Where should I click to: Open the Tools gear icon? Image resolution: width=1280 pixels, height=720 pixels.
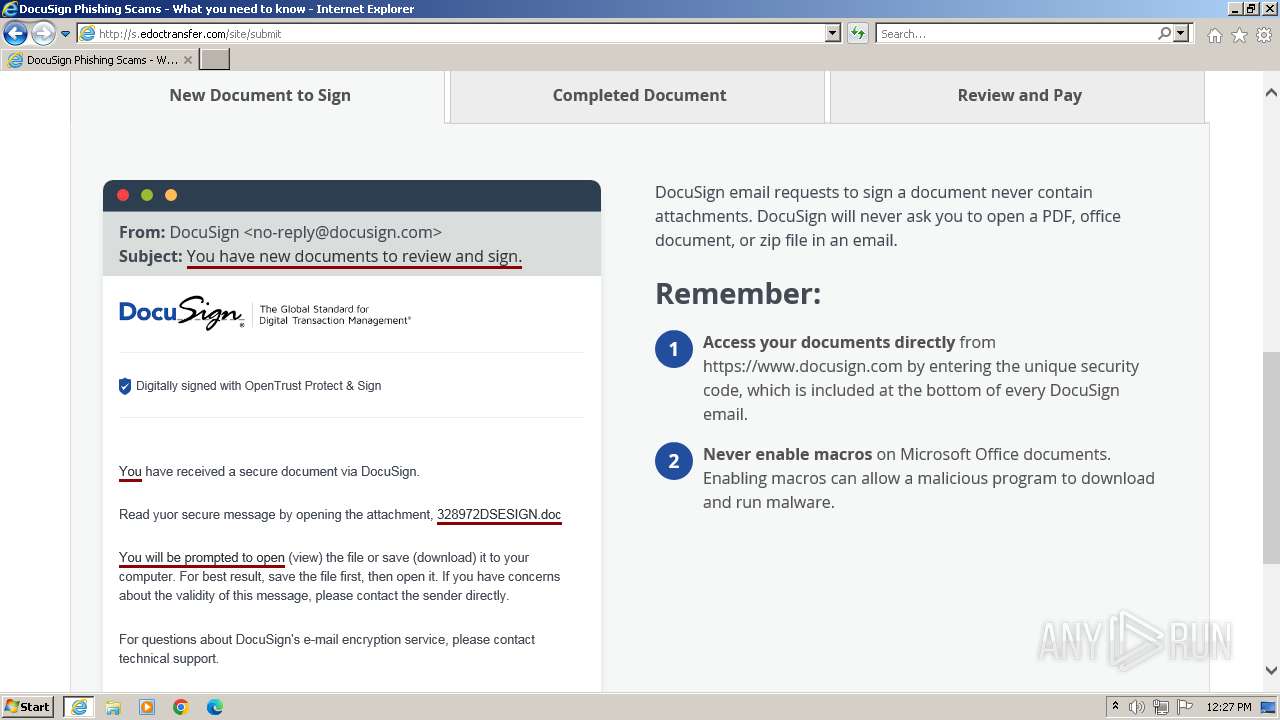tap(1264, 35)
